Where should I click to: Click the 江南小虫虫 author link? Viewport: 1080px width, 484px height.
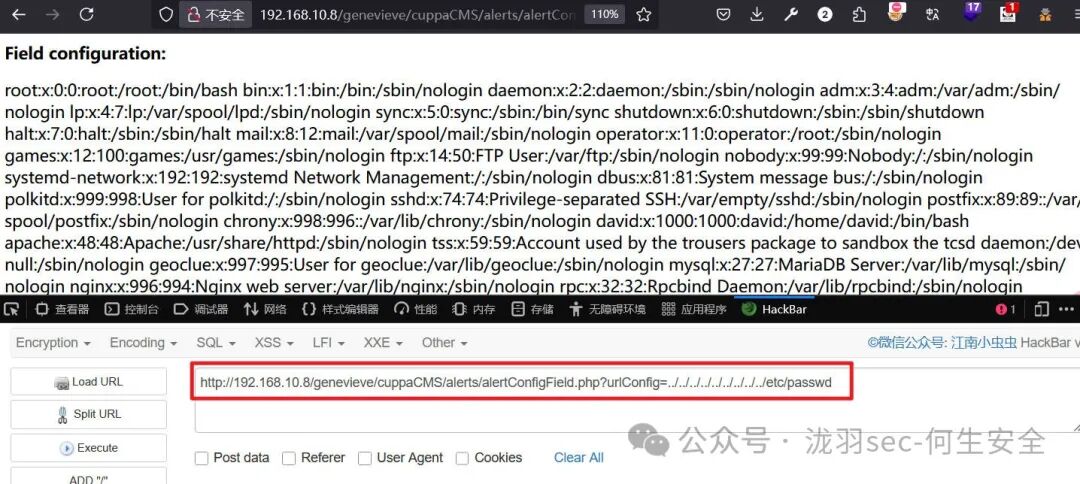(984, 343)
